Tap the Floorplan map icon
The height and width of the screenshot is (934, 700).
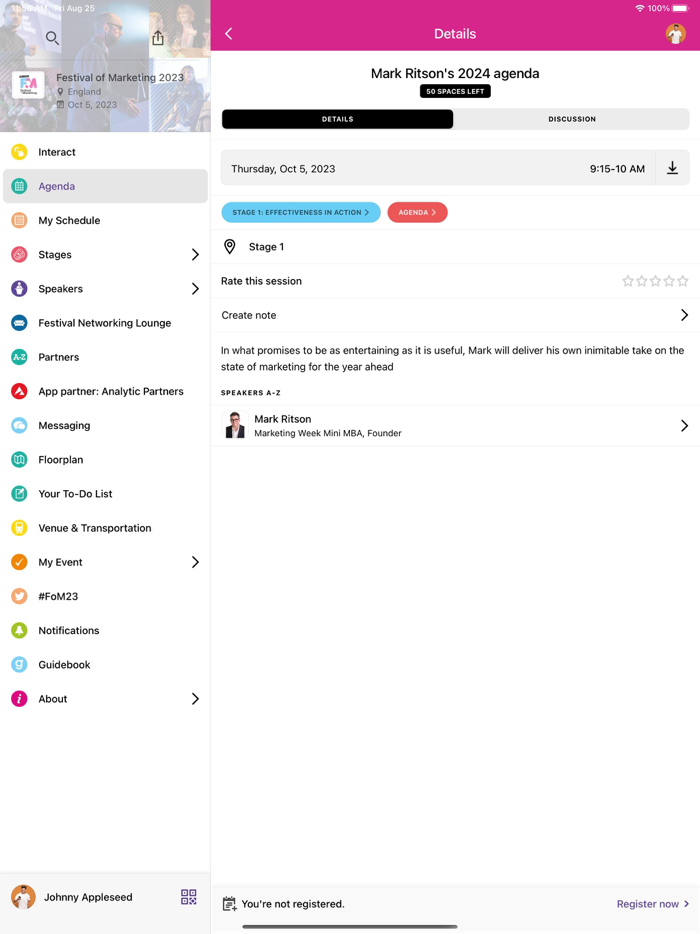[x=19, y=460]
